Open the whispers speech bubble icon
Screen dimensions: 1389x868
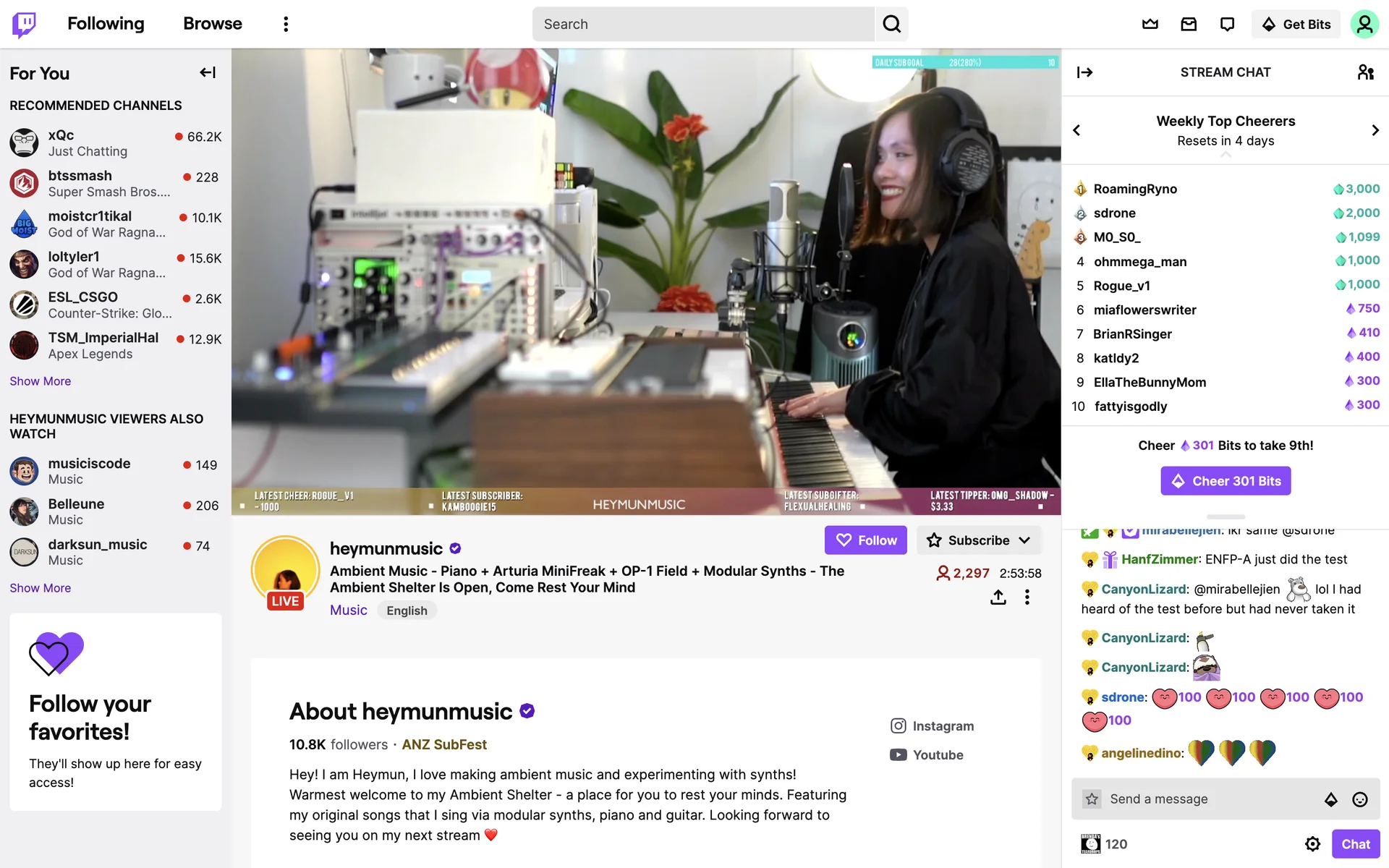[x=1227, y=24]
